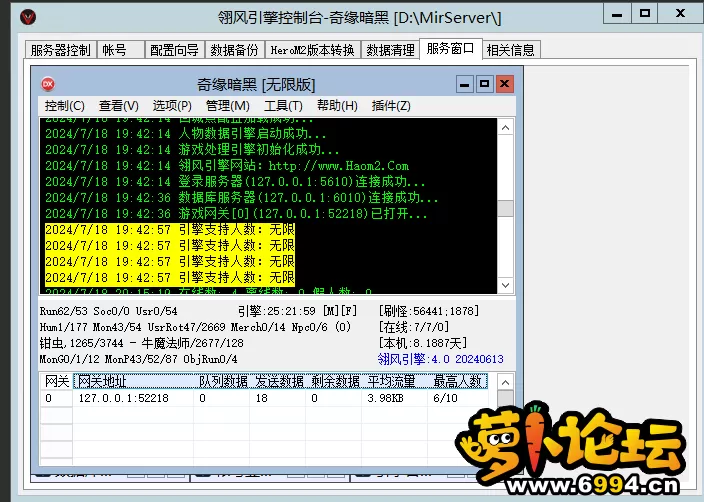Viewport: 704px width, 502px height.
Task: Open the 帐号 tab
Action: pos(121,50)
